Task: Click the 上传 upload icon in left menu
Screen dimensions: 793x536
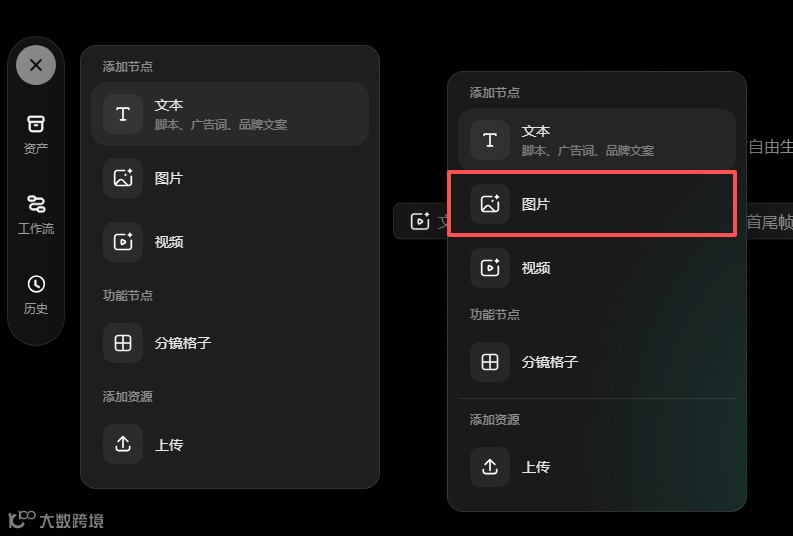Action: [x=123, y=444]
